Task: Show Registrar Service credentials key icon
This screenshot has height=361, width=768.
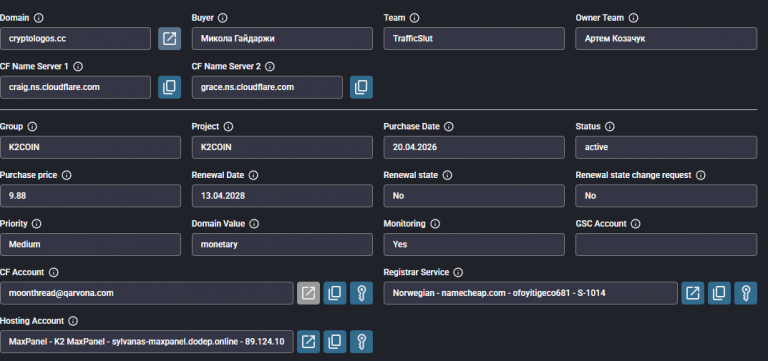Action: pos(745,293)
